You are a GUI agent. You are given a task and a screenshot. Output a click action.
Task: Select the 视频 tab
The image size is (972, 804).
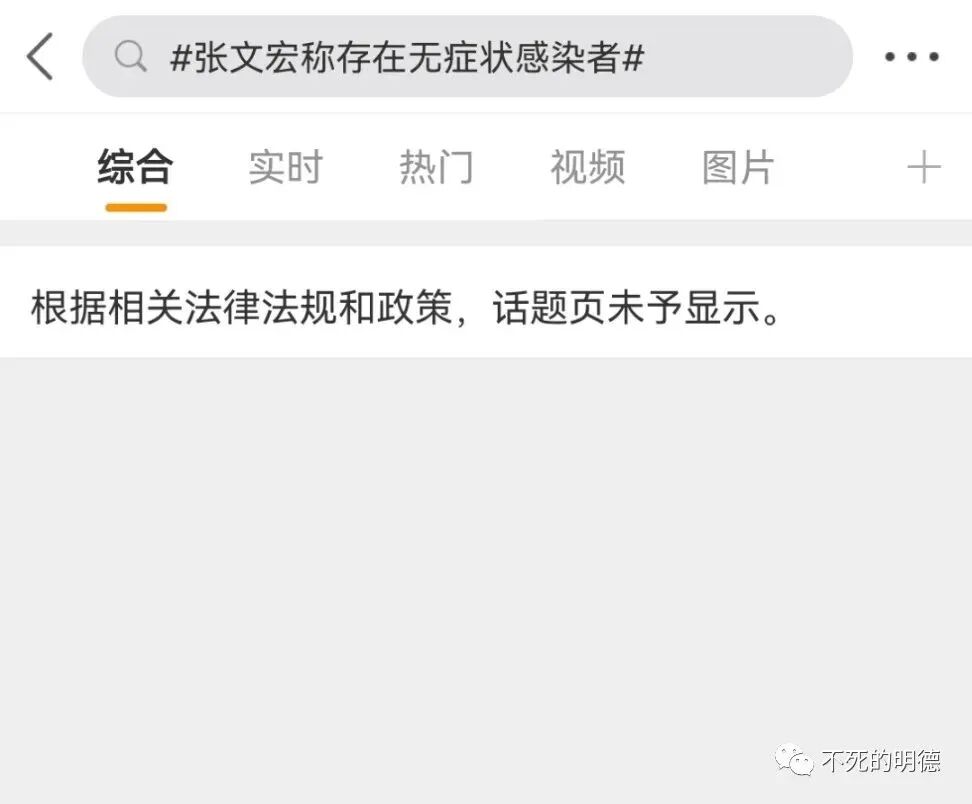tap(588, 167)
